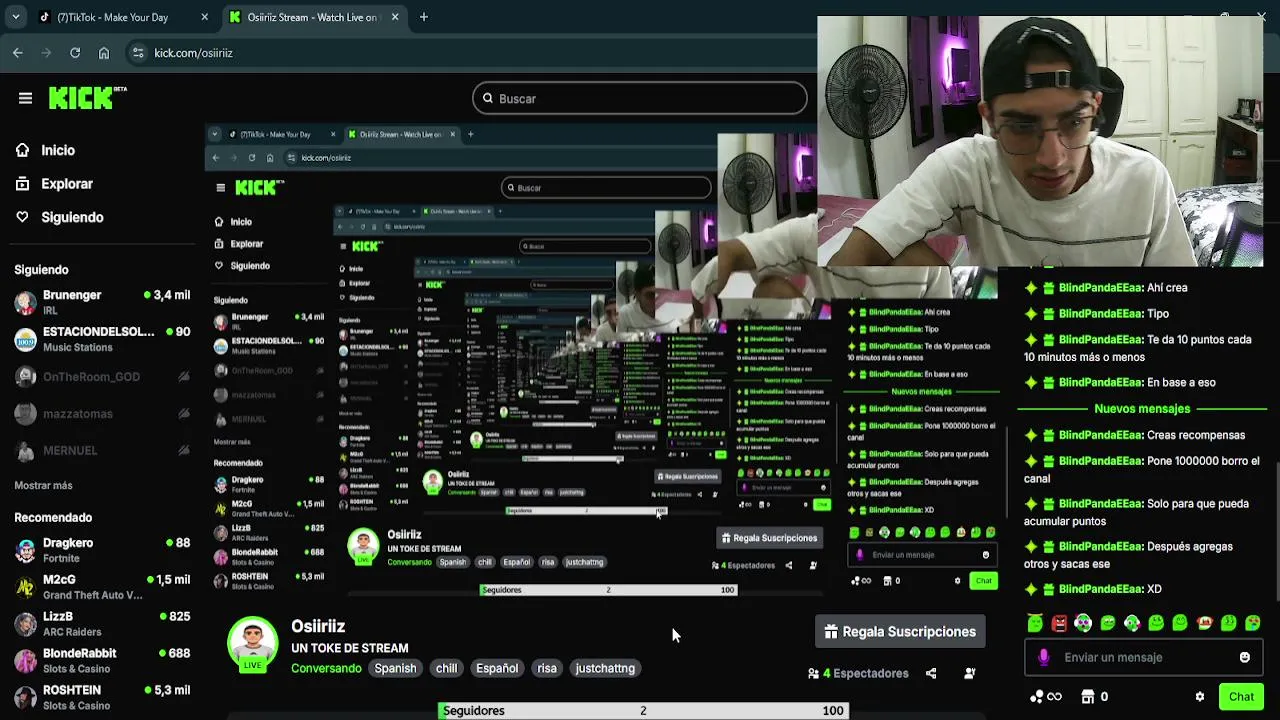Click BlindPandaEEaa in the 'Tipo' message

[1100, 314]
